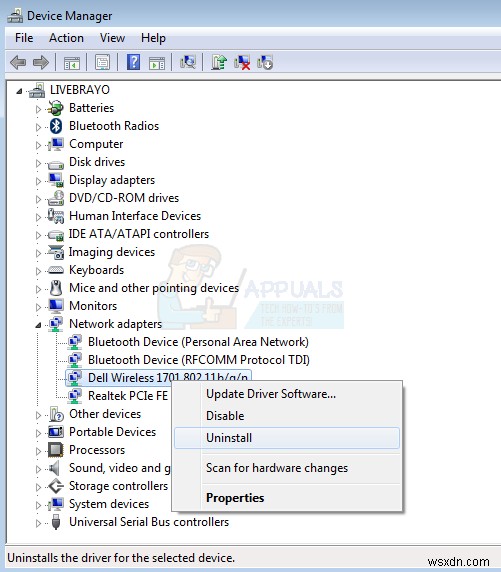Click the Forward arrow toolbar icon

(41, 63)
